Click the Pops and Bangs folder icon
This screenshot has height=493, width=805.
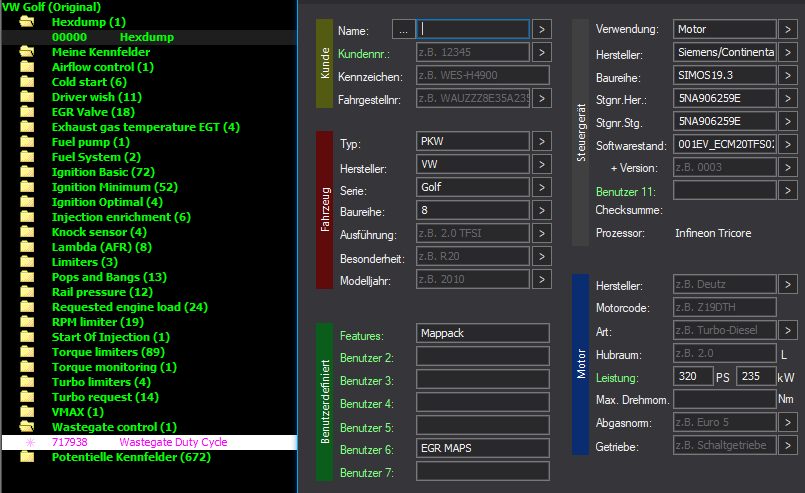click(x=27, y=276)
